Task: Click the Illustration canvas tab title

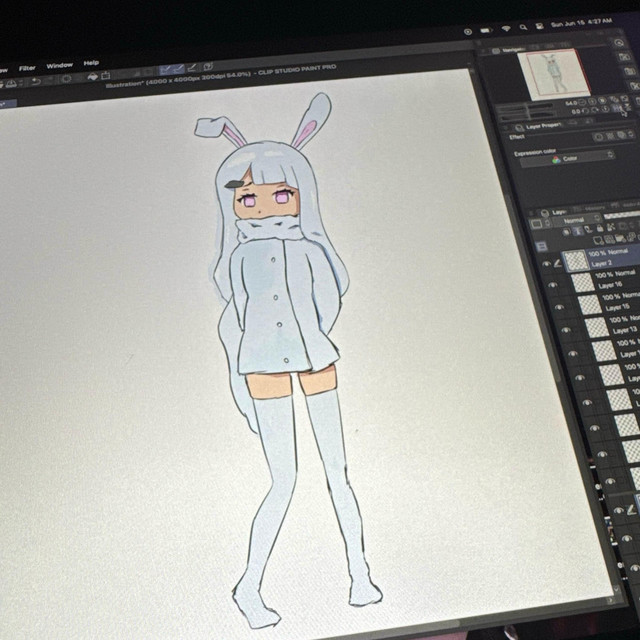Action: (220, 76)
